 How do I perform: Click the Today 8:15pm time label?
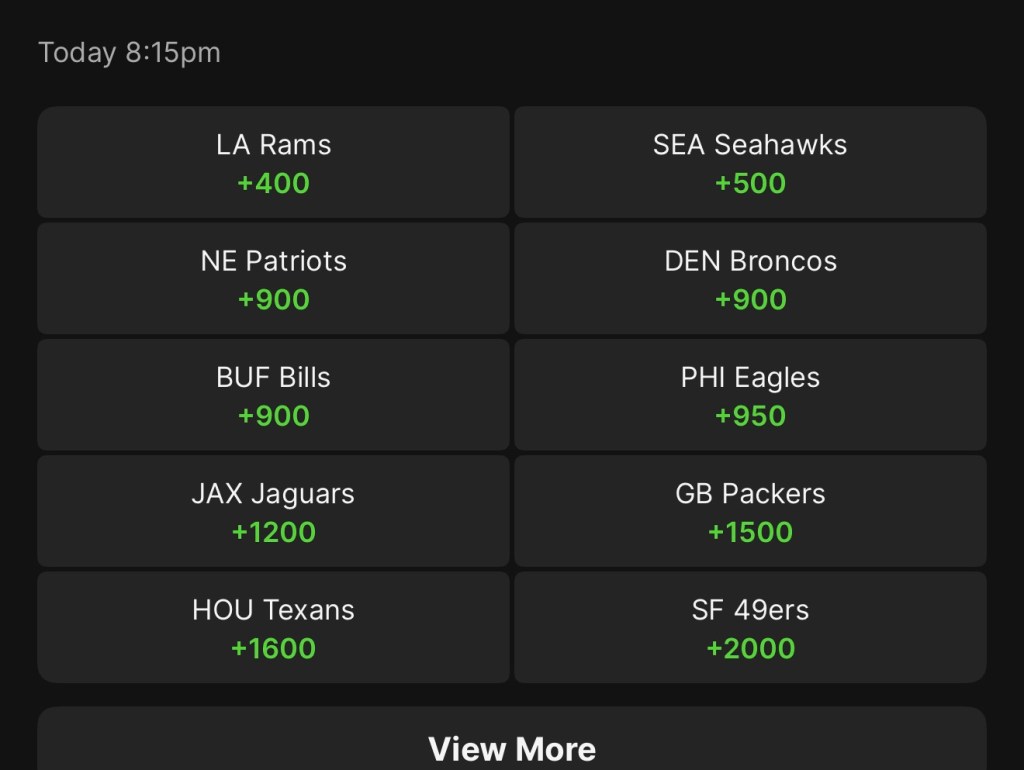point(129,52)
